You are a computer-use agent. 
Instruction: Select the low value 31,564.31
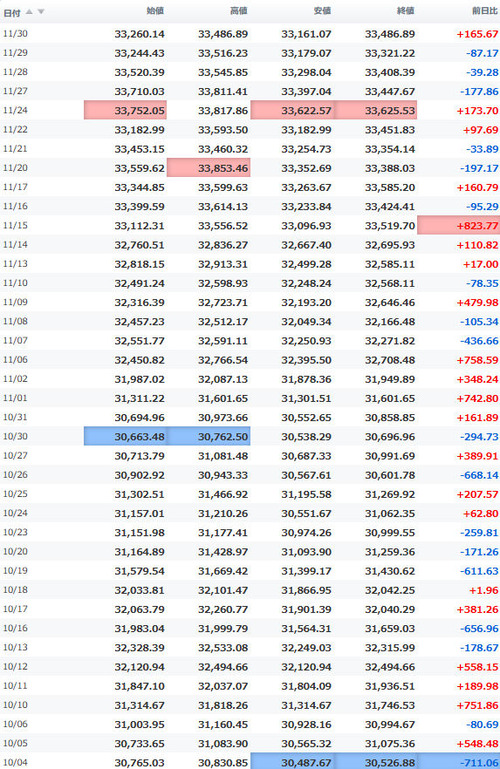coord(306,628)
